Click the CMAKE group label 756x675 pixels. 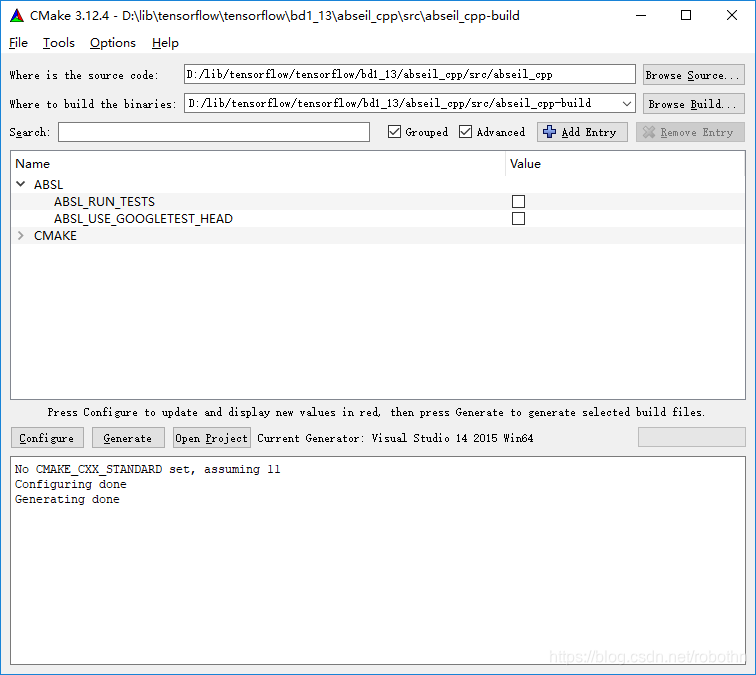55,235
